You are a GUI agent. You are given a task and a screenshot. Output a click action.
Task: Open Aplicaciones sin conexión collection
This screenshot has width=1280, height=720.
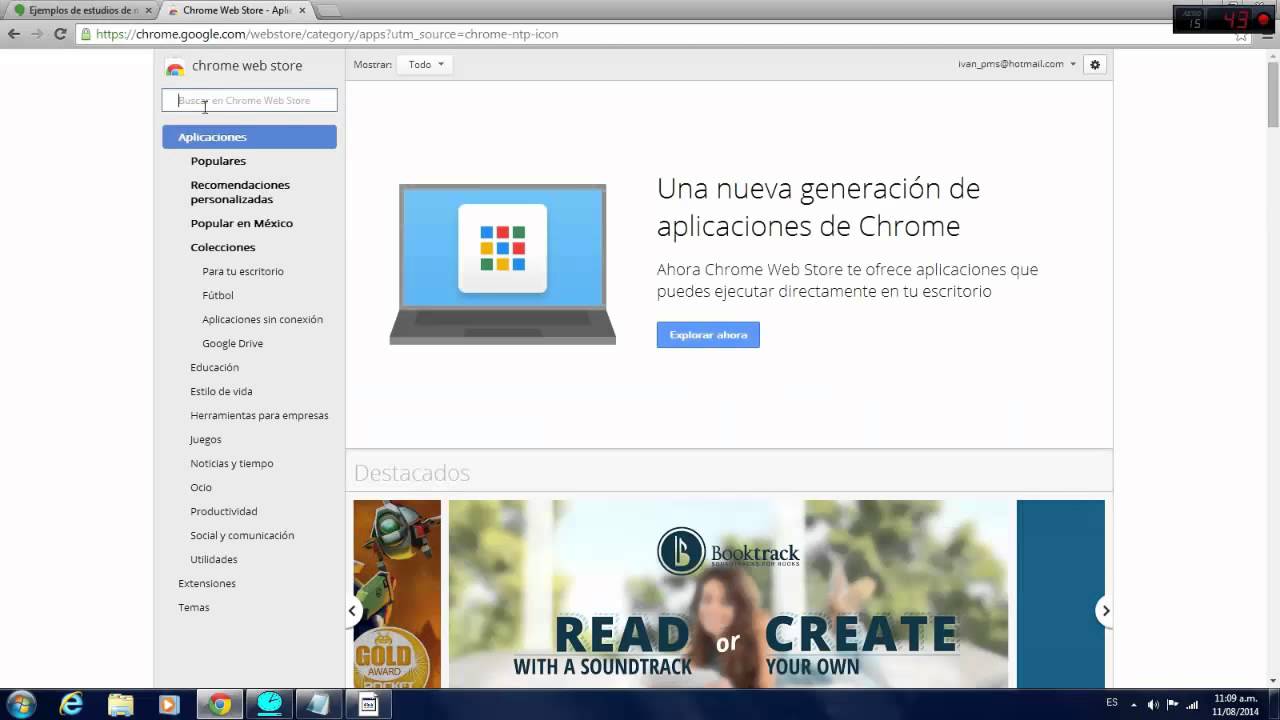[262, 319]
